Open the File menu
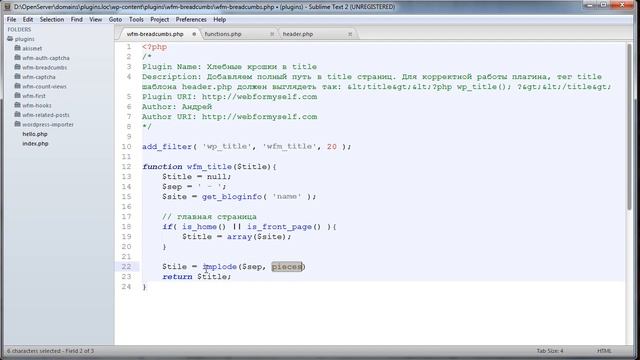Image resolution: width=640 pixels, height=360 pixels. point(11,20)
